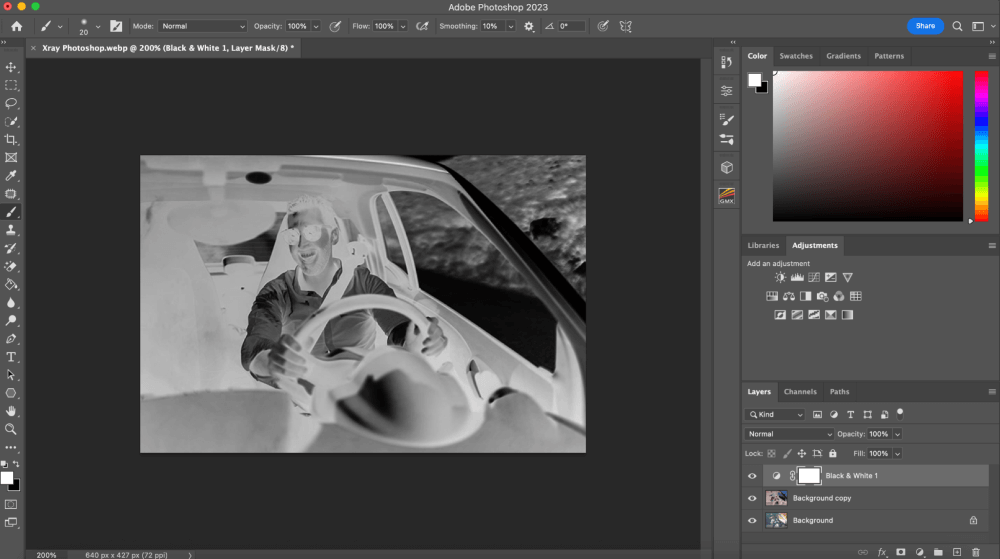Choose the Hand tool
The width and height of the screenshot is (1000, 559).
[x=12, y=411]
